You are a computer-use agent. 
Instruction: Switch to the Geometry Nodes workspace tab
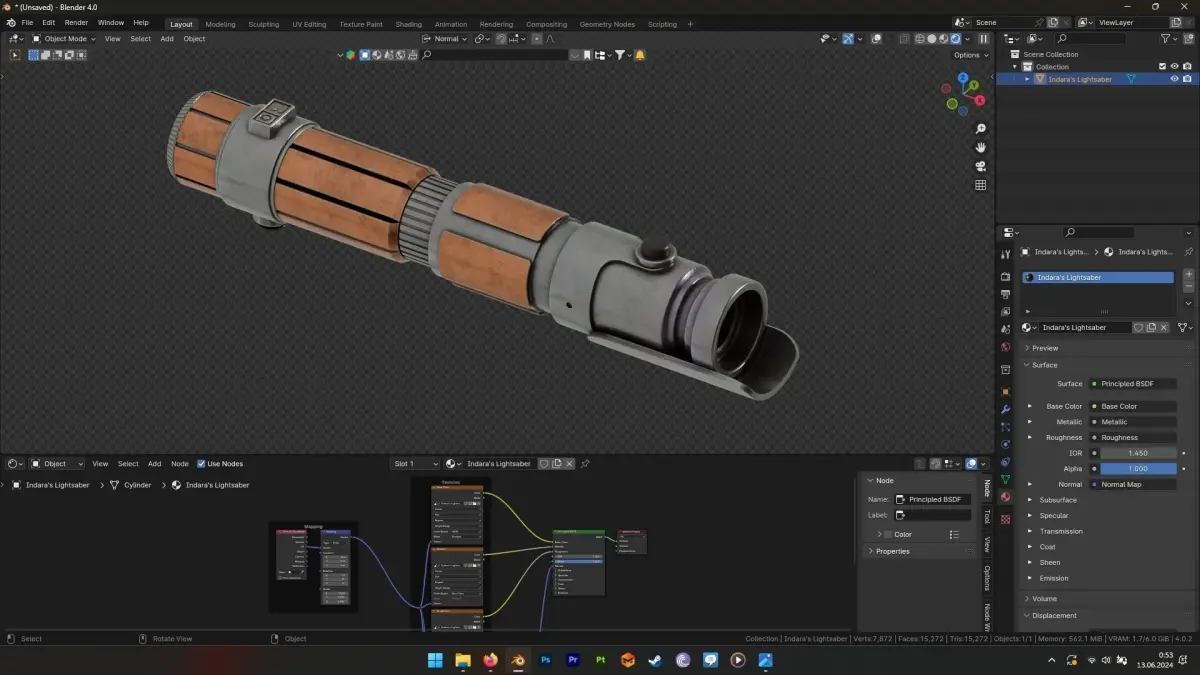point(607,24)
